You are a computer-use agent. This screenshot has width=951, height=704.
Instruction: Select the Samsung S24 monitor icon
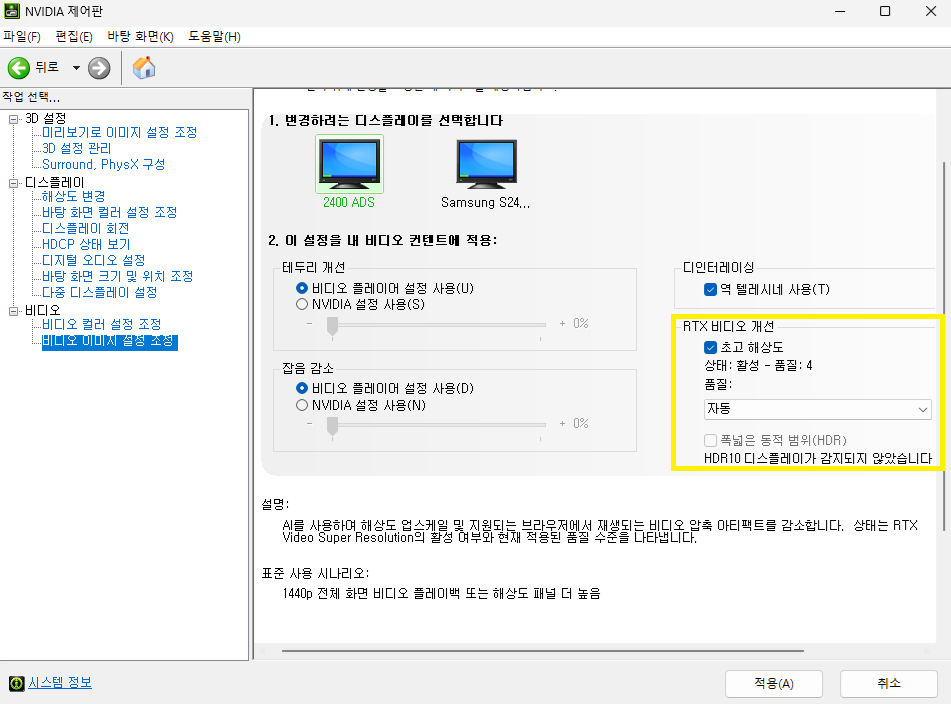(x=486, y=163)
